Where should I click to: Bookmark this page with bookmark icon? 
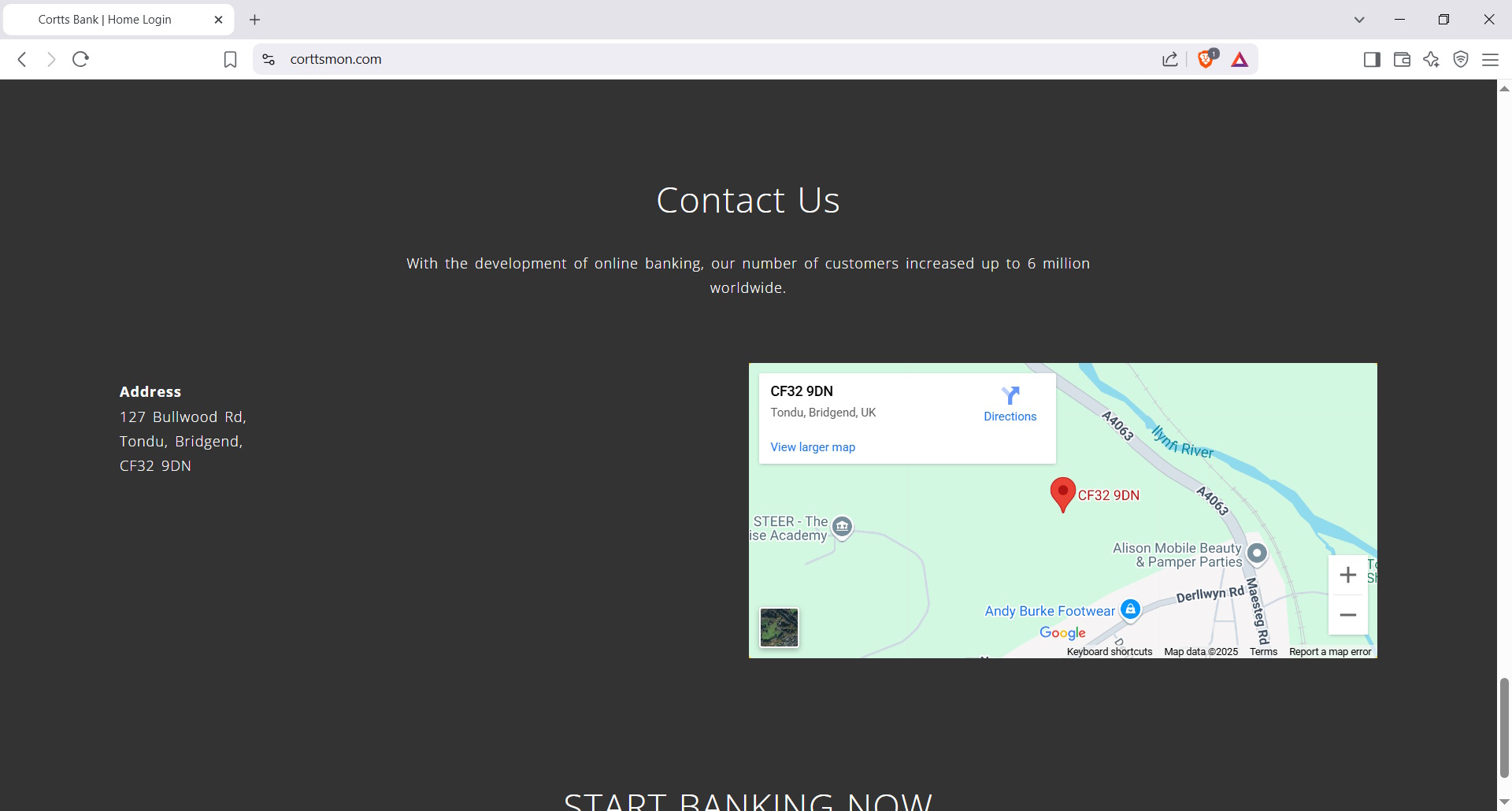tap(230, 60)
